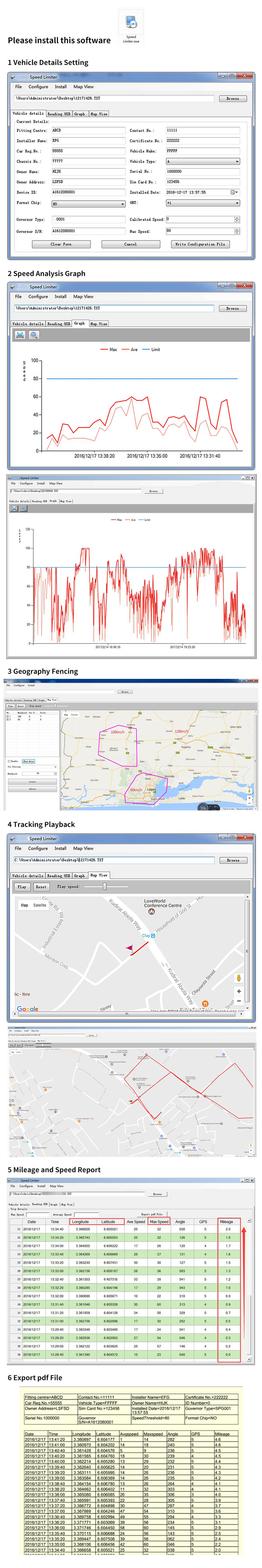This screenshot has width=262, height=1568.
Task: Click the Contact No. field showing 11111
Action: pyautogui.click(x=203, y=130)
